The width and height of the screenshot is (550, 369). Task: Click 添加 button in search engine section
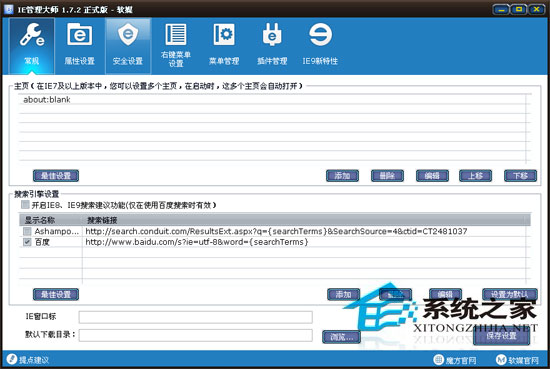tap(344, 294)
